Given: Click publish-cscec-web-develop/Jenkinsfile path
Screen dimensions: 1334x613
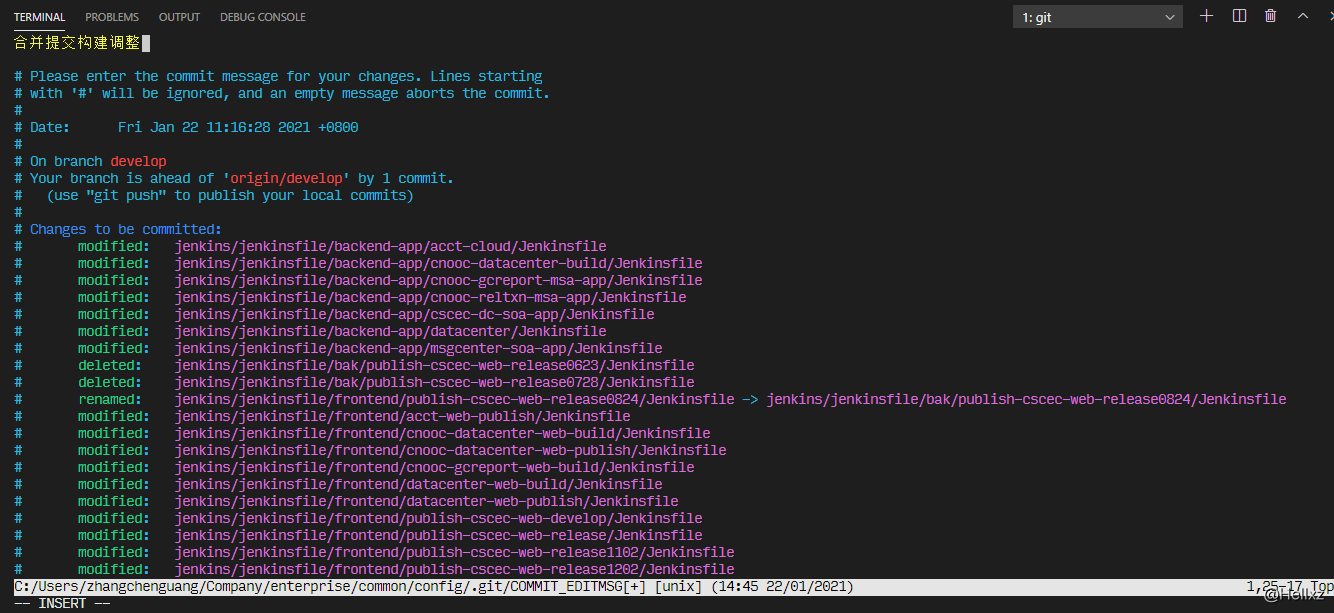Looking at the screenshot, I should [439, 518].
